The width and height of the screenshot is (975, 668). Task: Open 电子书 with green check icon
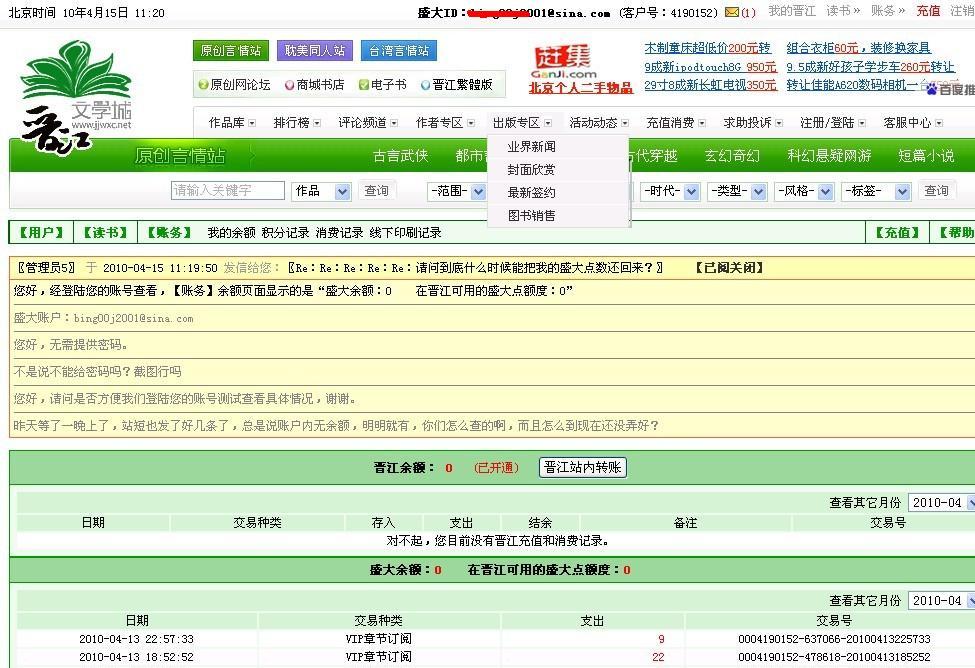pyautogui.click(x=382, y=85)
